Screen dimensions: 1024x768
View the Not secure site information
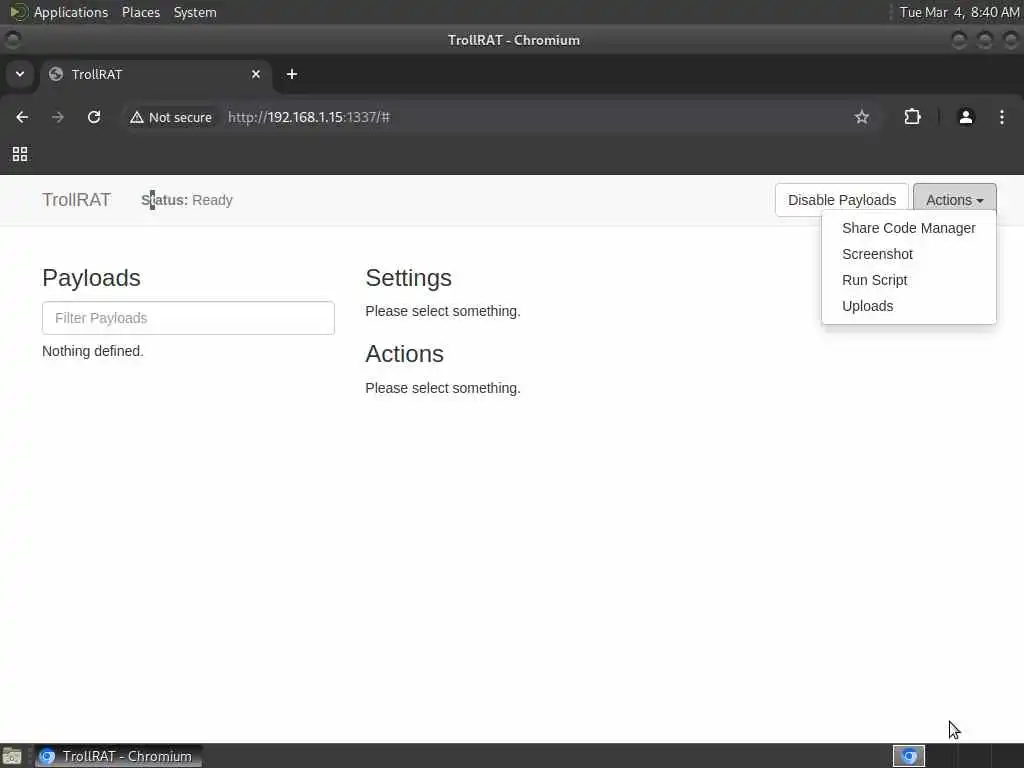point(171,118)
